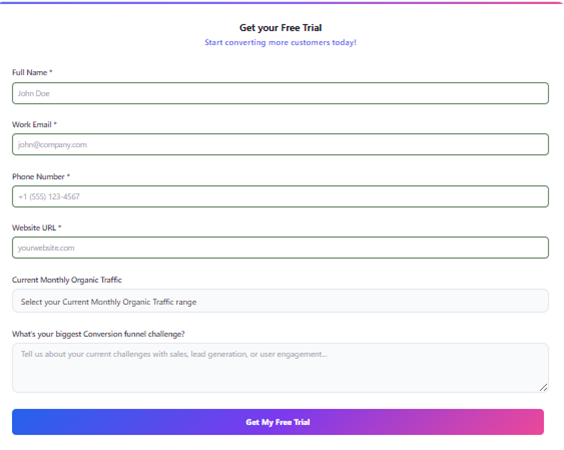Click the 'Phone Number *' label

tap(41, 177)
